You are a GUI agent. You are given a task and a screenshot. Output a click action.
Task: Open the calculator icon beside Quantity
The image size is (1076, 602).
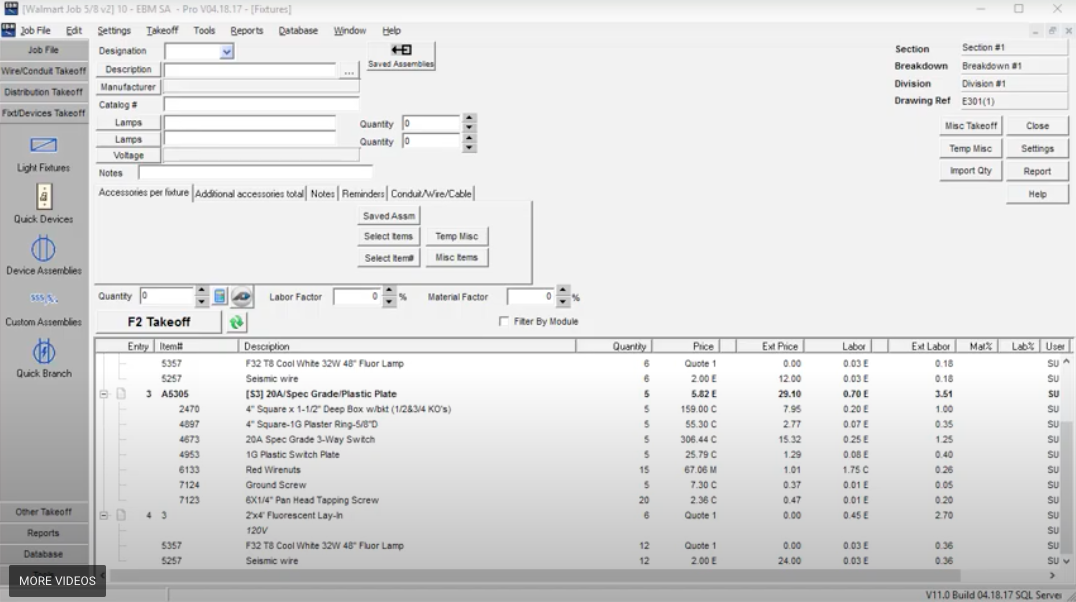pos(220,296)
